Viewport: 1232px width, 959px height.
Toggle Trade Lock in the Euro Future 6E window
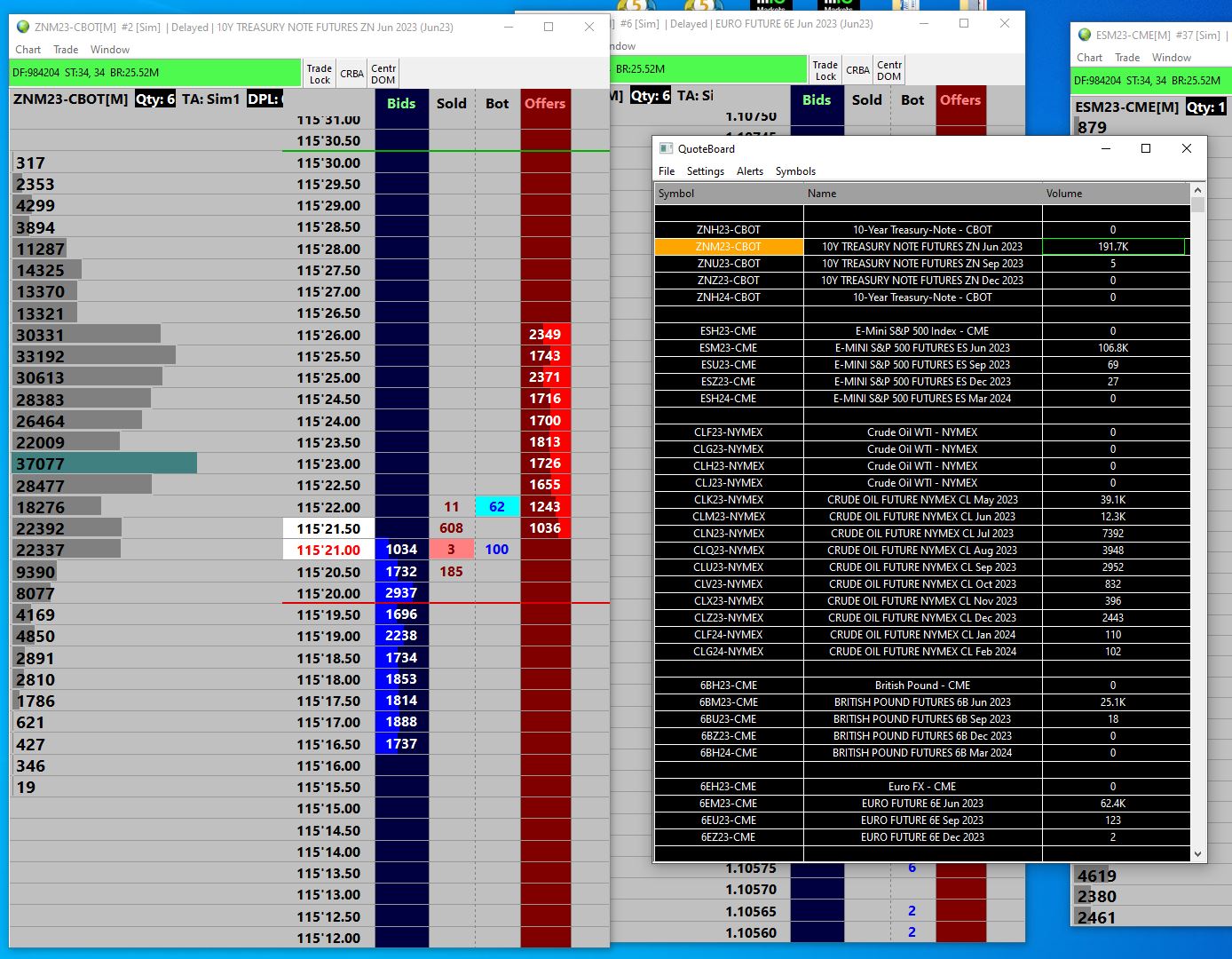[x=825, y=70]
